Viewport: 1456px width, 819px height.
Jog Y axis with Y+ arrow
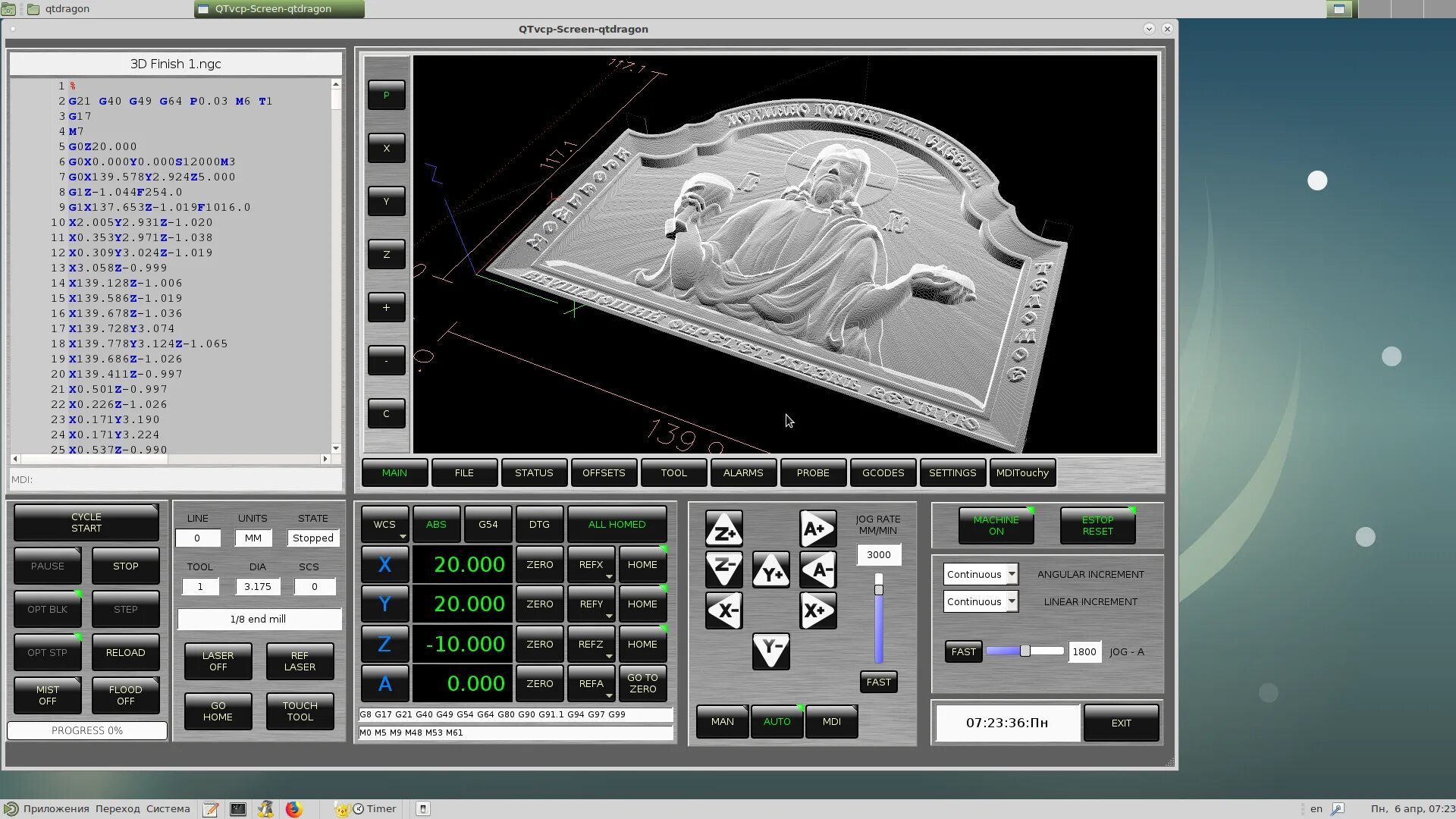pos(770,570)
